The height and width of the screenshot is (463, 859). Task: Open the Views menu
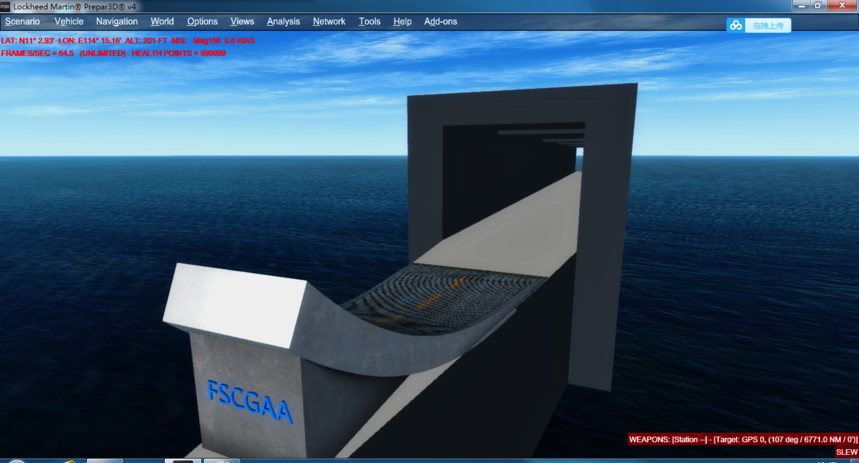[x=242, y=21]
